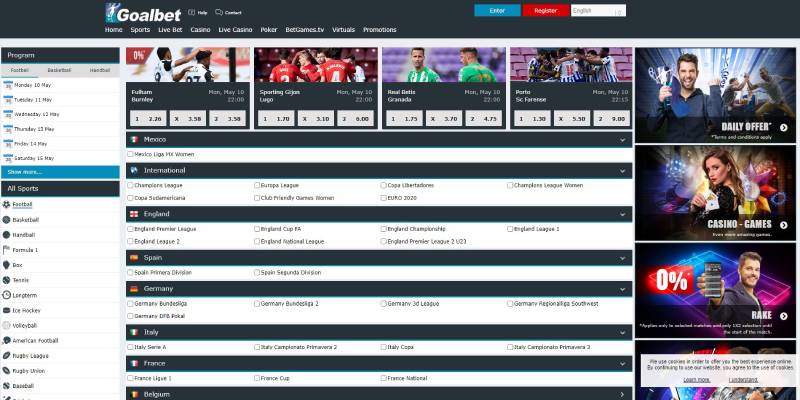800x400 pixels.
Task: Open the 0% Rake promotion banner
Action: pos(715,290)
